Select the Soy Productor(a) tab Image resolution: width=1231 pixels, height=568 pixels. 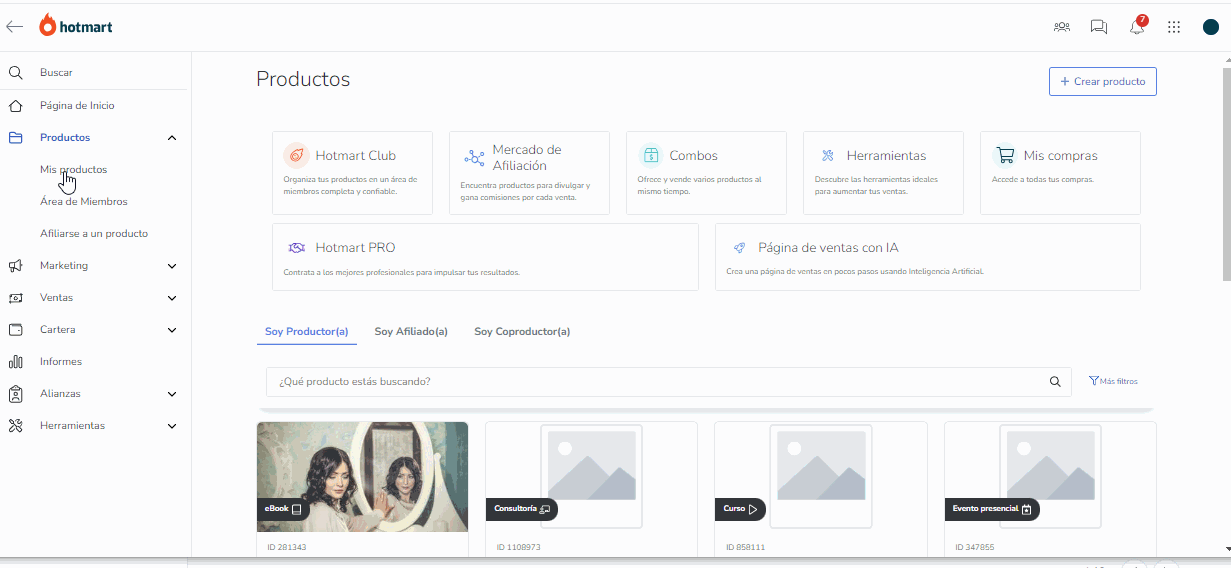coord(306,331)
